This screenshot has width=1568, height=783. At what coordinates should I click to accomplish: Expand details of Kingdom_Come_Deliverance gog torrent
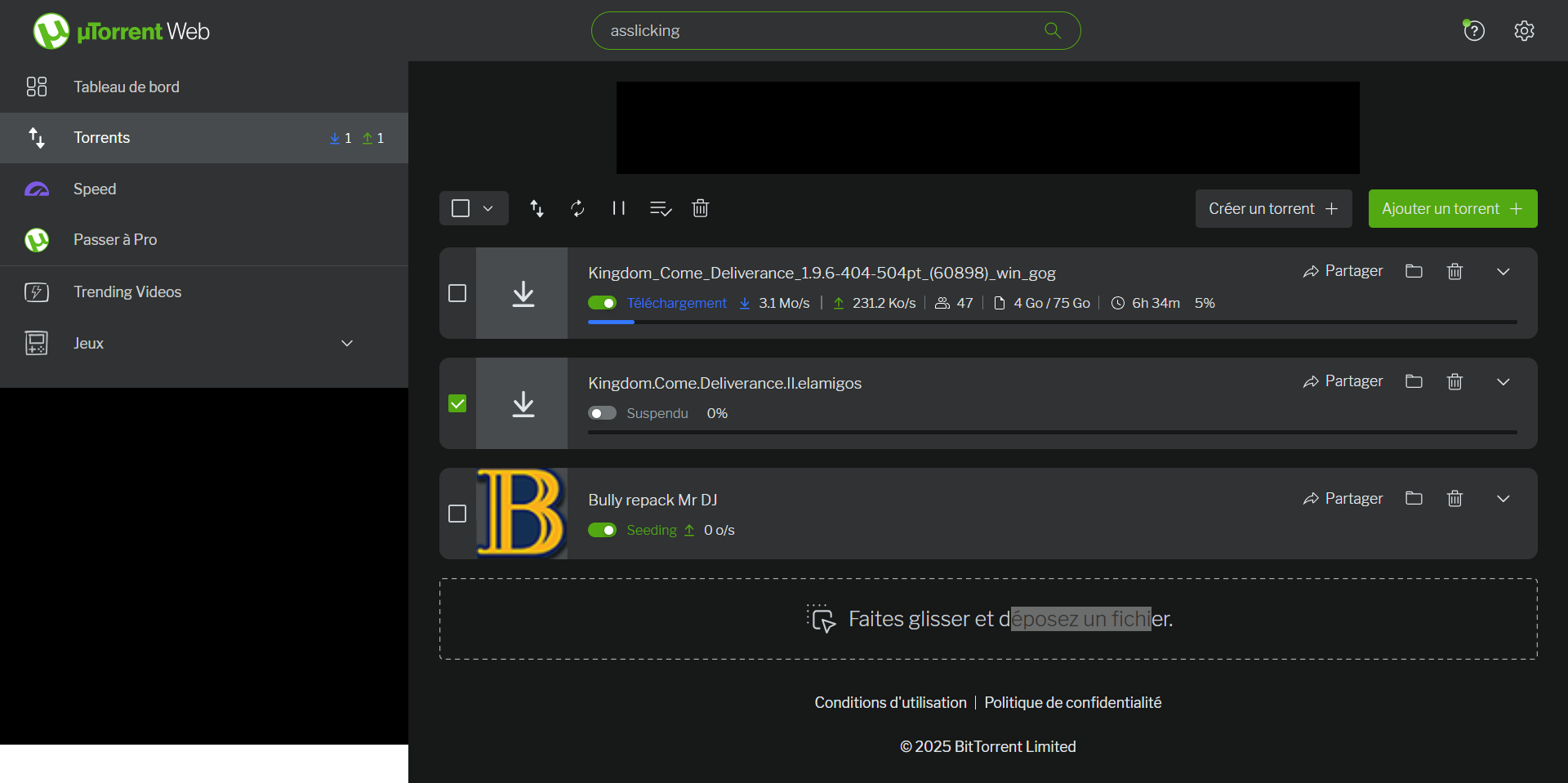click(x=1503, y=271)
